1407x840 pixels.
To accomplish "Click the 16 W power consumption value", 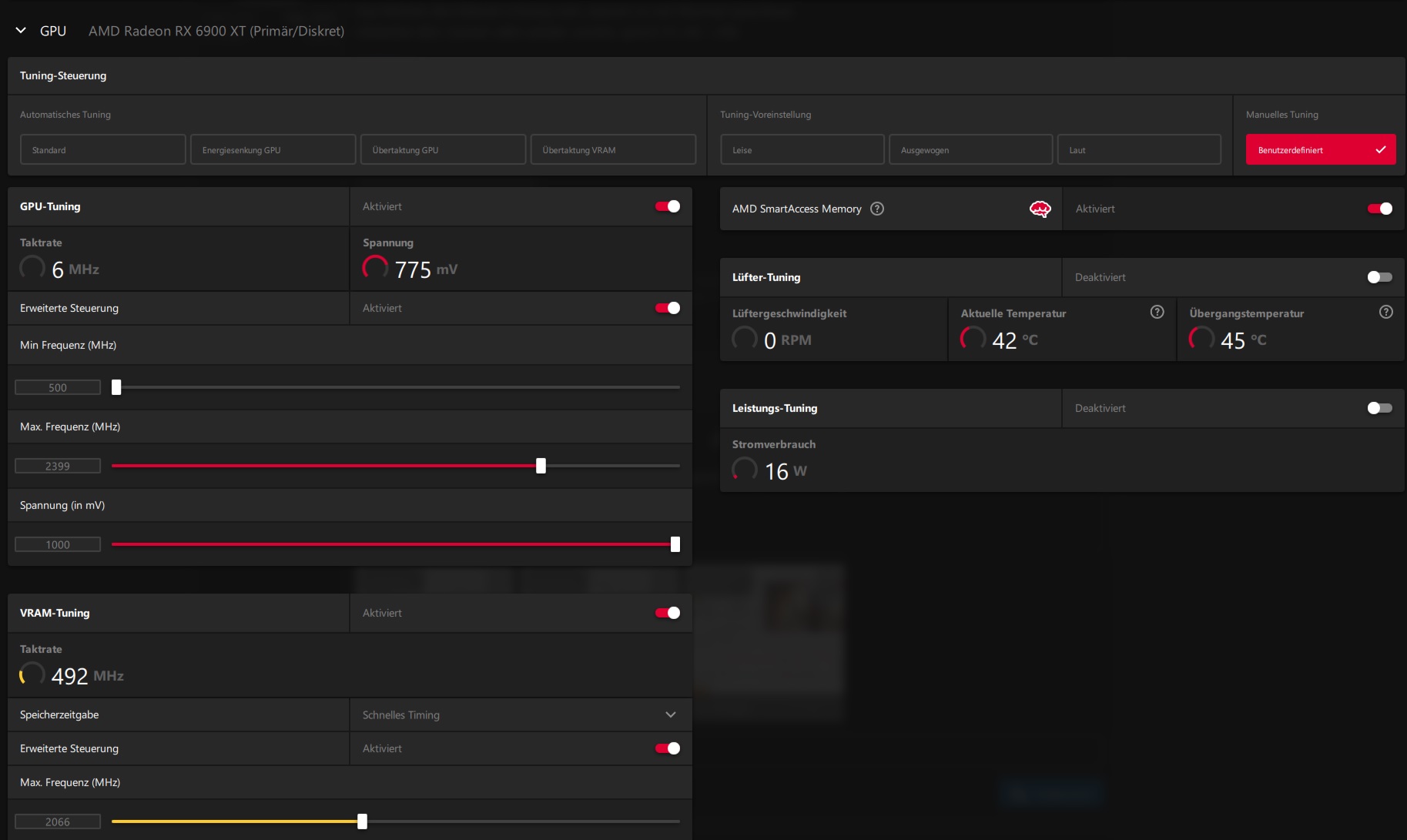I will (x=786, y=471).
